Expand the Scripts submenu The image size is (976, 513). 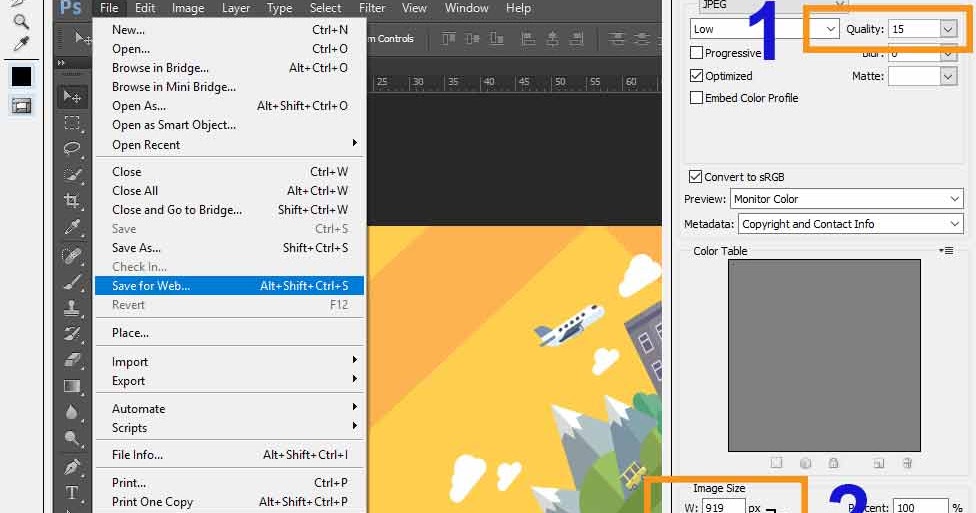229,428
